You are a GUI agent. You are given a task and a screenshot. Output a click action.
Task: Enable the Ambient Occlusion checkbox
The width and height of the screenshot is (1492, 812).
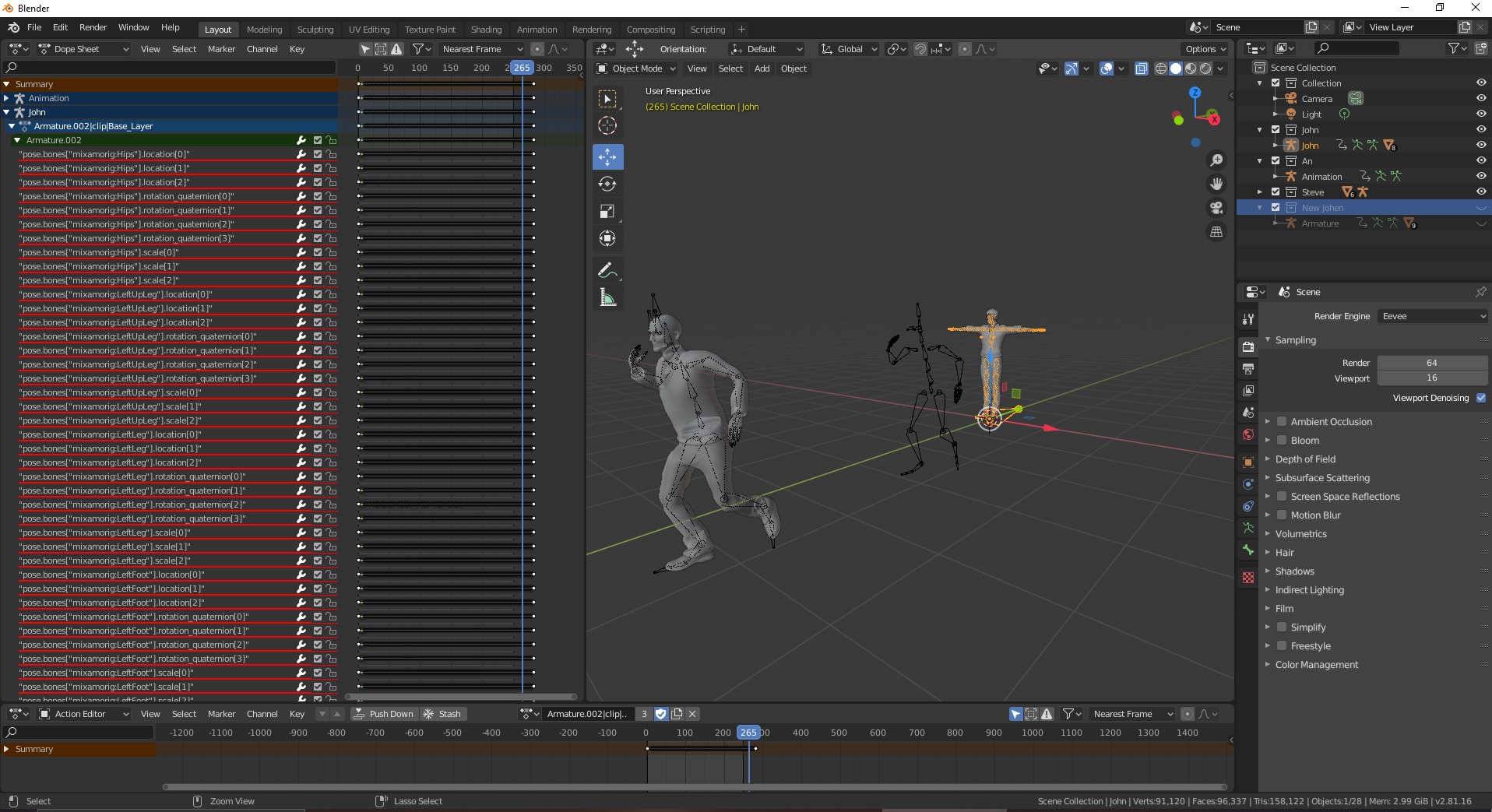(1282, 422)
